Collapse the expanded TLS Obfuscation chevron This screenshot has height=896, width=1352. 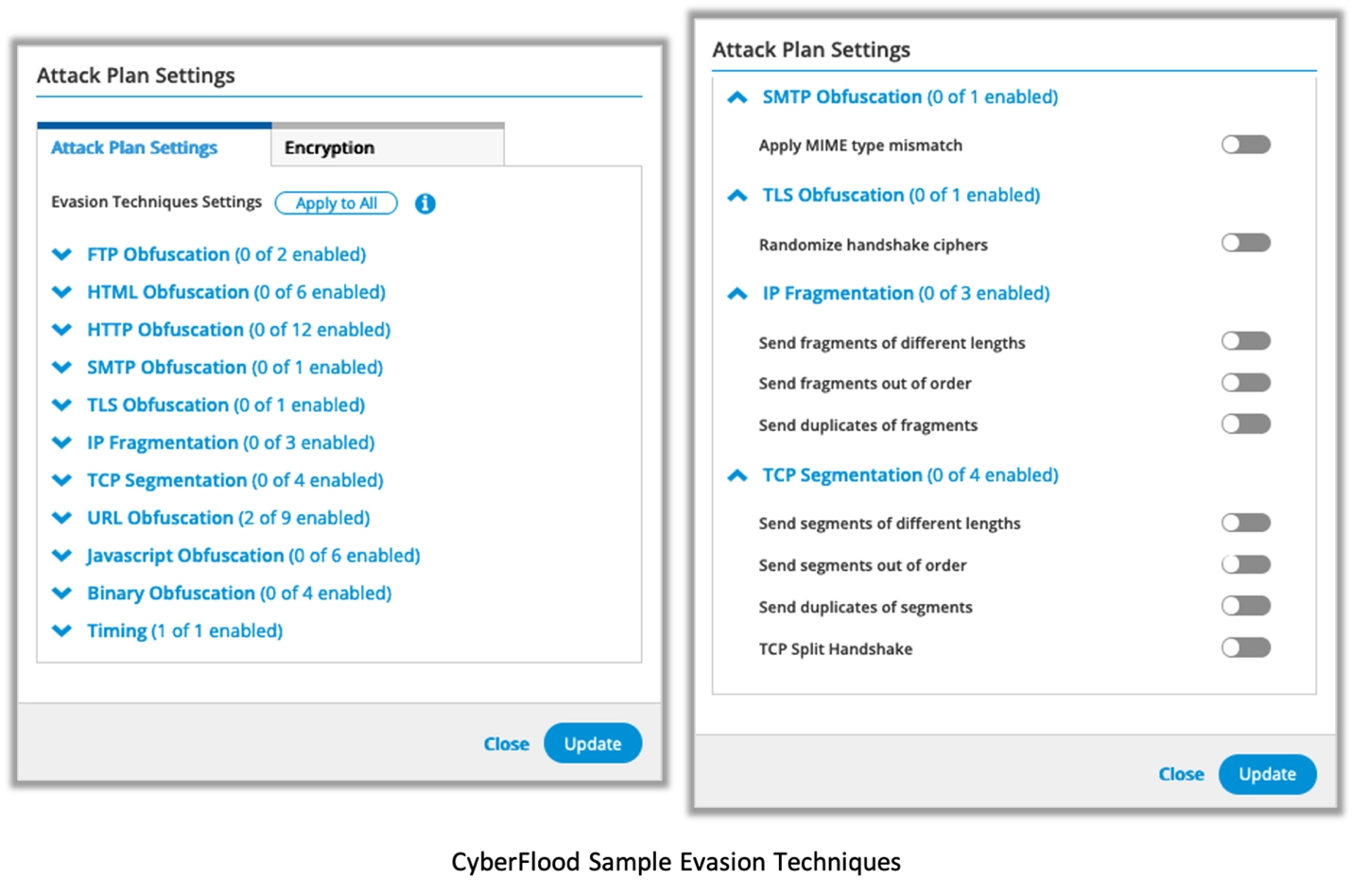(737, 196)
